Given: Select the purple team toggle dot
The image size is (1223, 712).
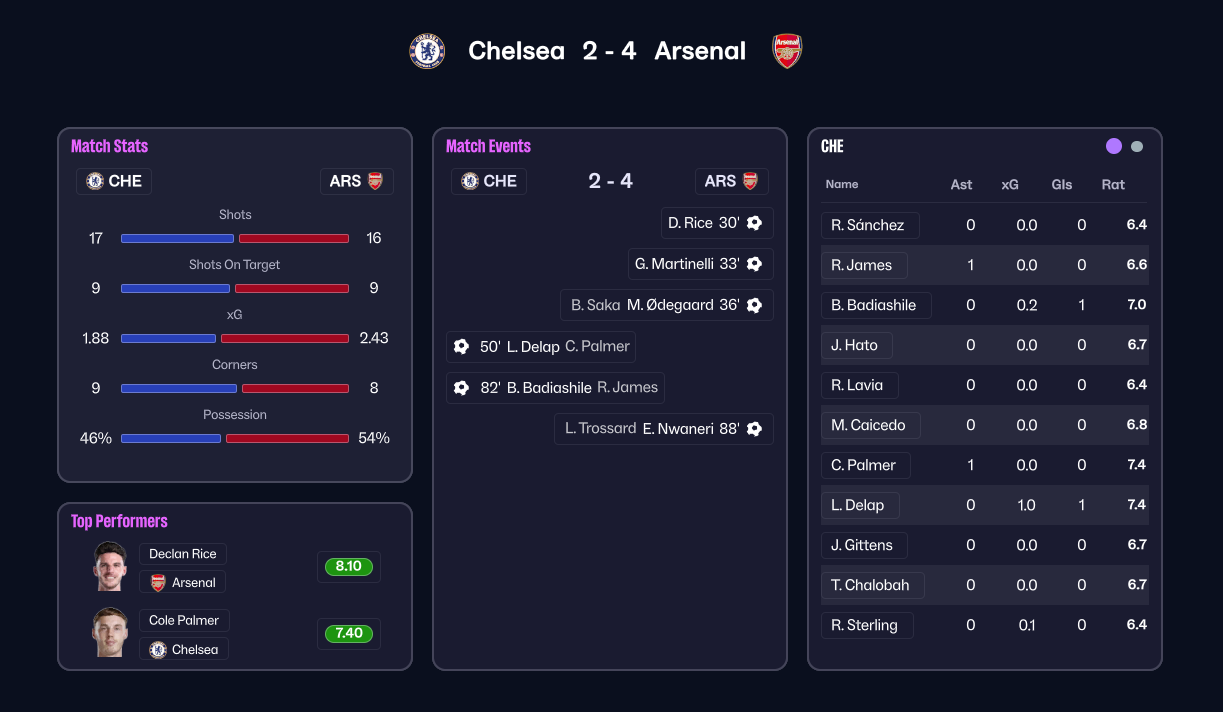Looking at the screenshot, I should pyautogui.click(x=1114, y=146).
